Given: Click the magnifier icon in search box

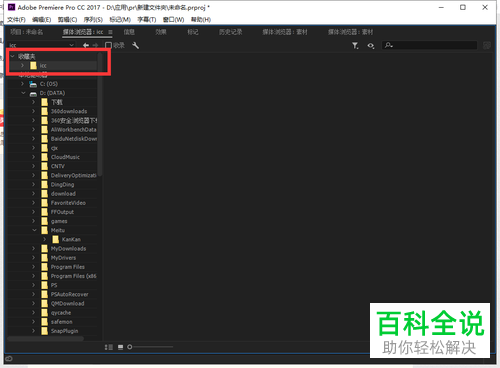Looking at the screenshot, I should pos(388,45).
